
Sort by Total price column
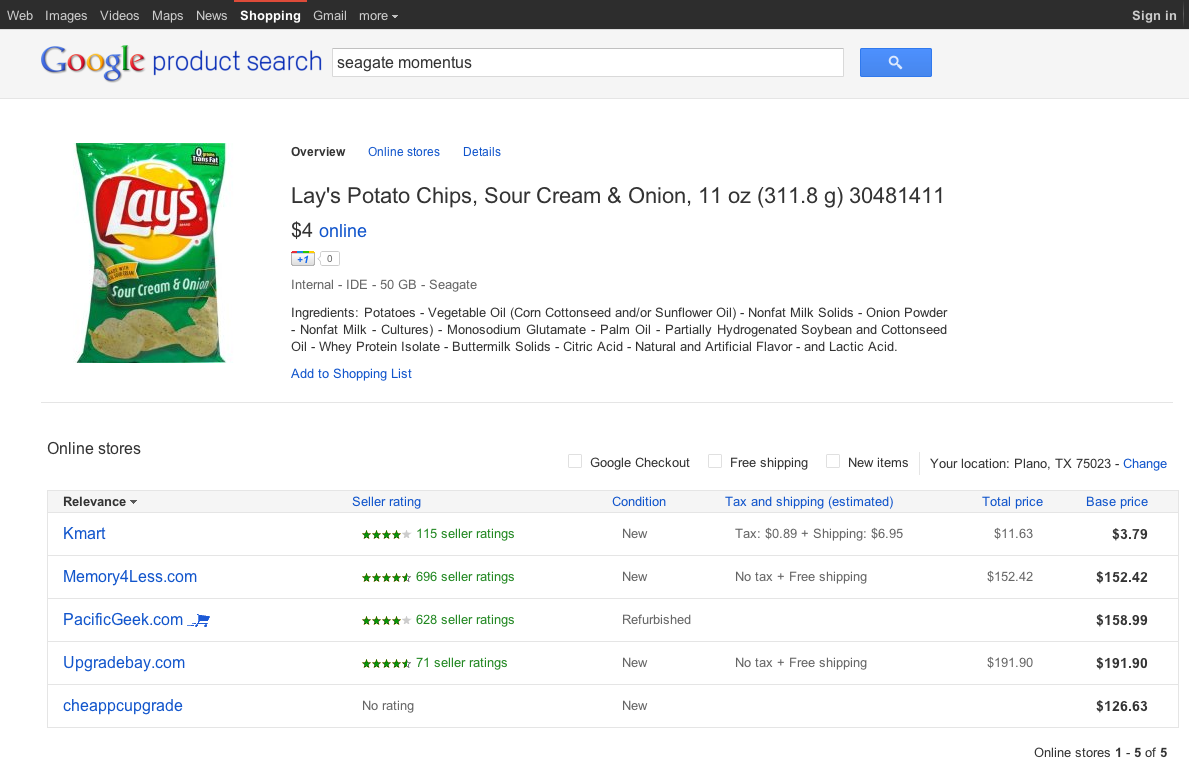1012,501
